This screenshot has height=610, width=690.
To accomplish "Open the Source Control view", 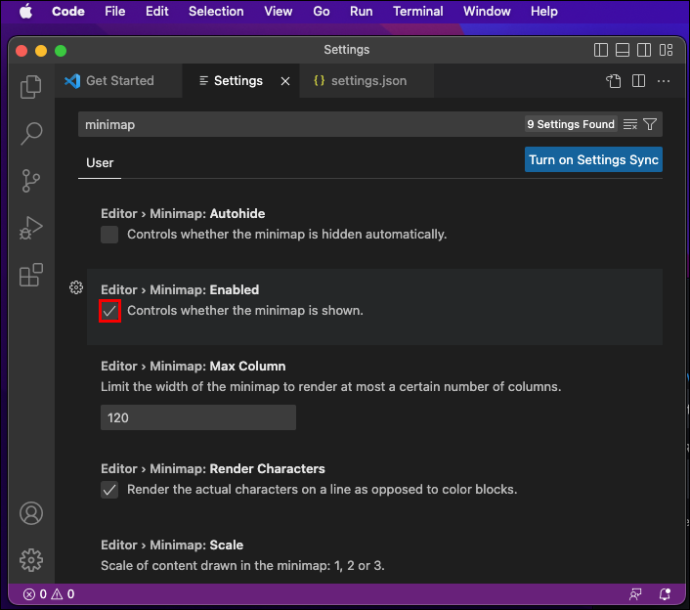I will tap(31, 180).
